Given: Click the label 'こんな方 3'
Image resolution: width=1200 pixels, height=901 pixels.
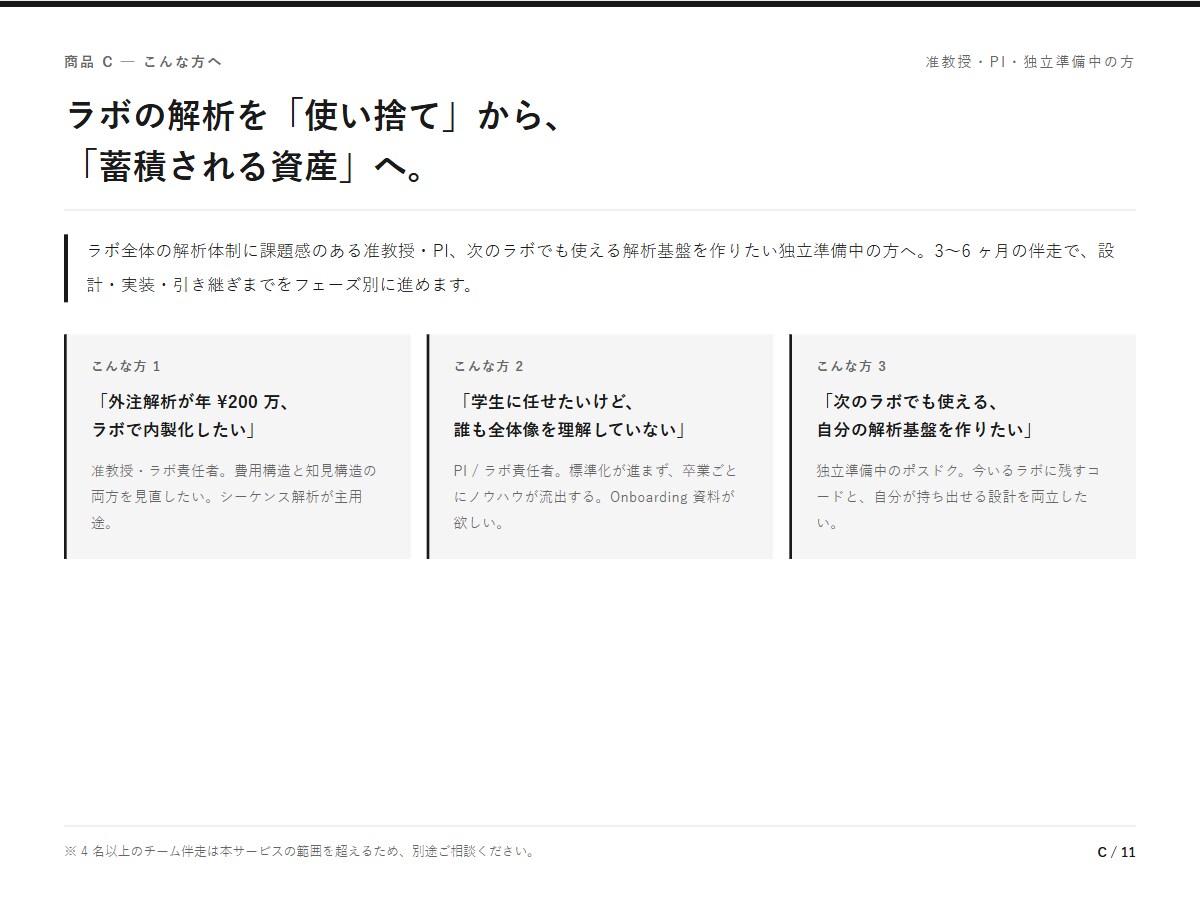Looking at the screenshot, I should tap(851, 366).
